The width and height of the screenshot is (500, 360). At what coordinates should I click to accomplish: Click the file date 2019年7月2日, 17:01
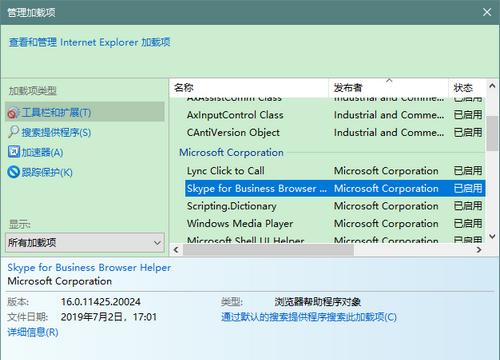(x=109, y=317)
